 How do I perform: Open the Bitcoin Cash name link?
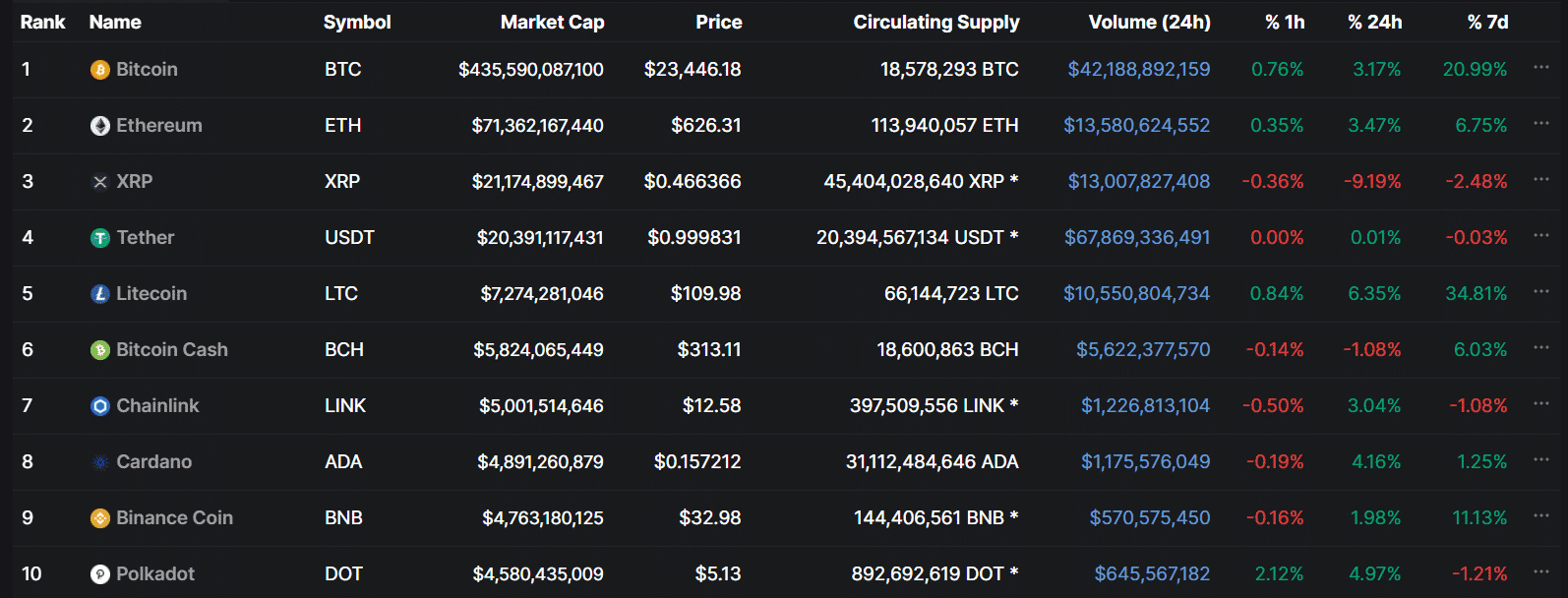172,350
